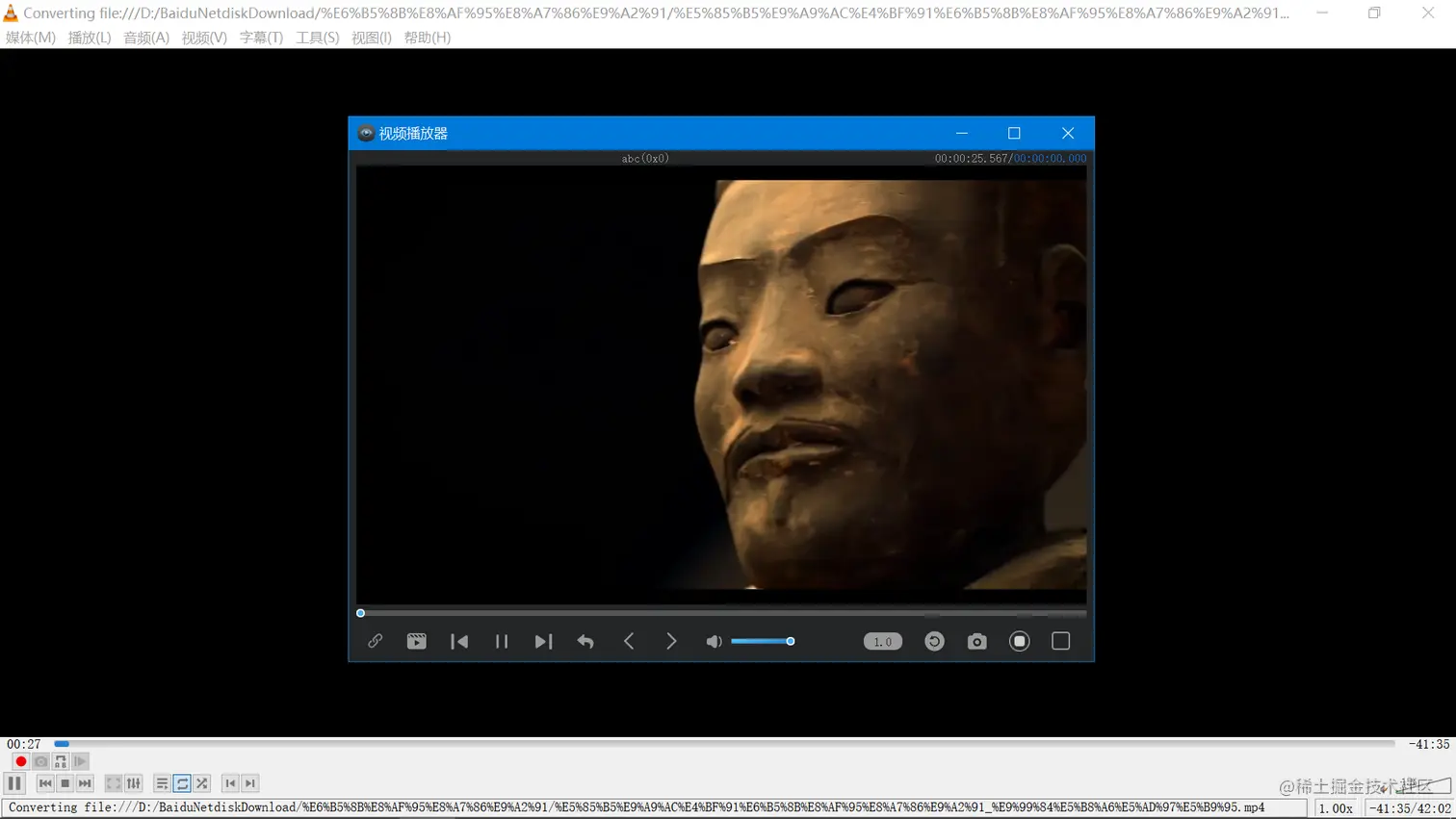Open the 1.0 playback speed selector
The height and width of the screenshot is (819, 1456).
click(x=882, y=641)
